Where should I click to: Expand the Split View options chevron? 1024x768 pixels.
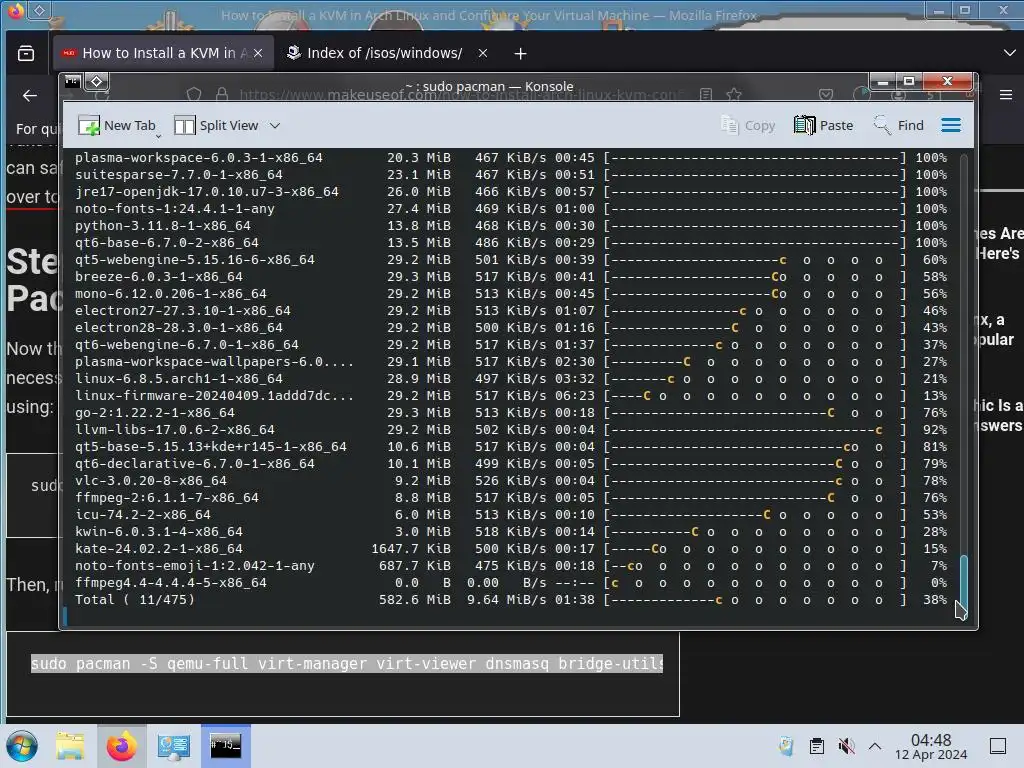tap(275, 125)
